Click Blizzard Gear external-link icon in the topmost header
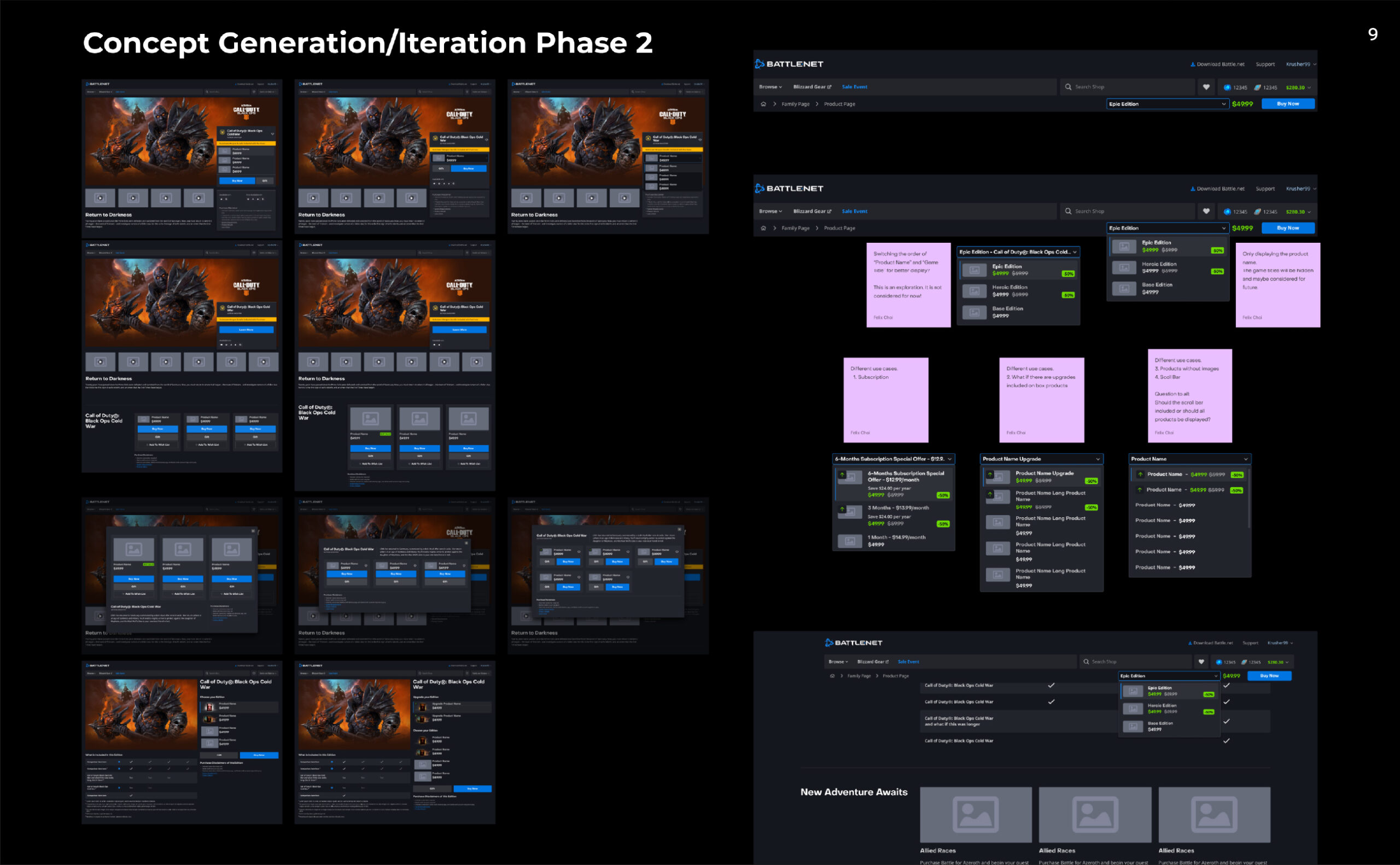 (x=829, y=87)
